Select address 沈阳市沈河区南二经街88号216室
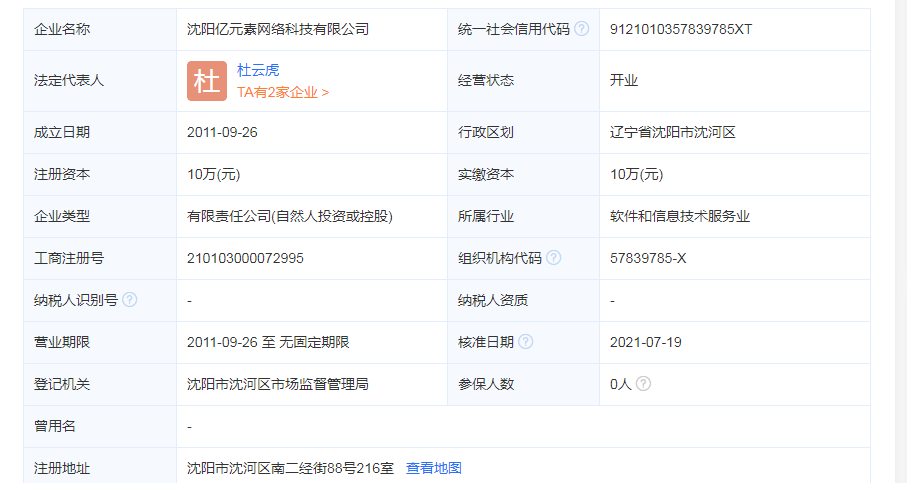 (x=290, y=468)
